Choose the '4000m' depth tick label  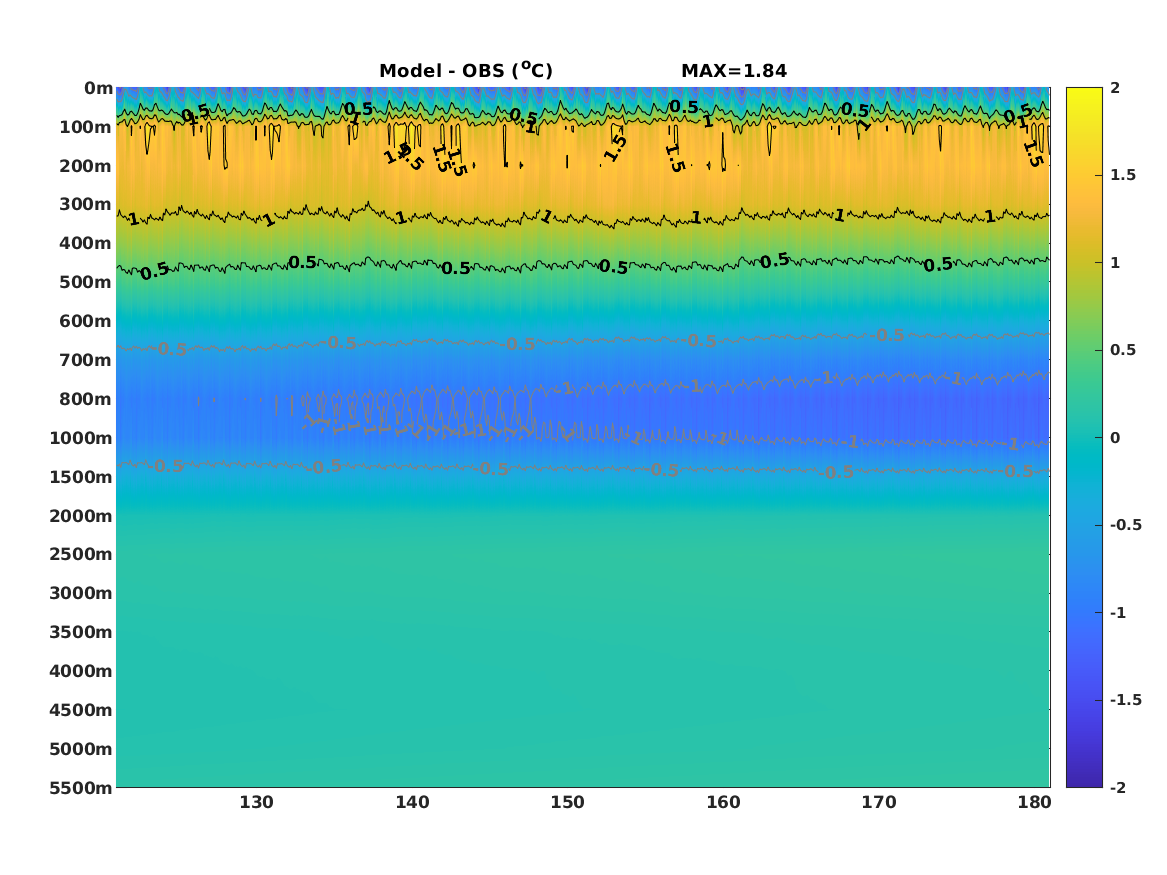pos(81,671)
